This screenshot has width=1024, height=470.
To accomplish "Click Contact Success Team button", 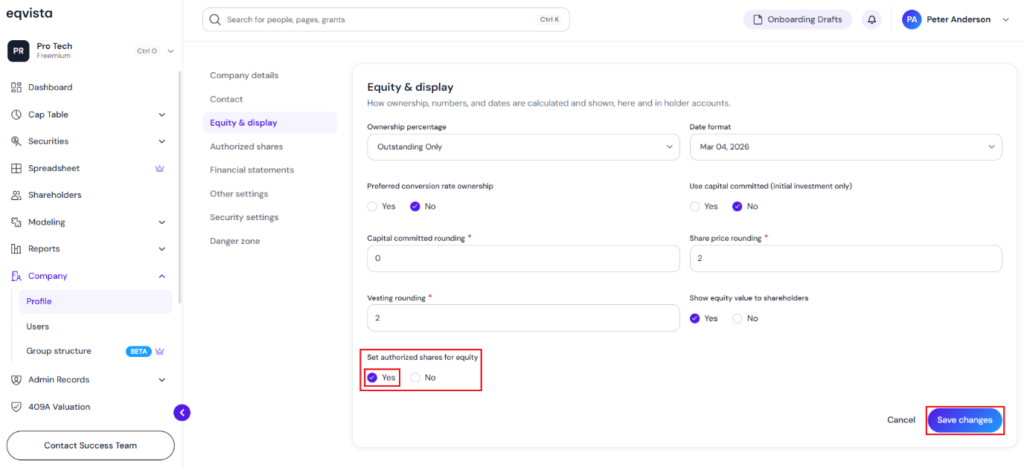I will coord(91,446).
